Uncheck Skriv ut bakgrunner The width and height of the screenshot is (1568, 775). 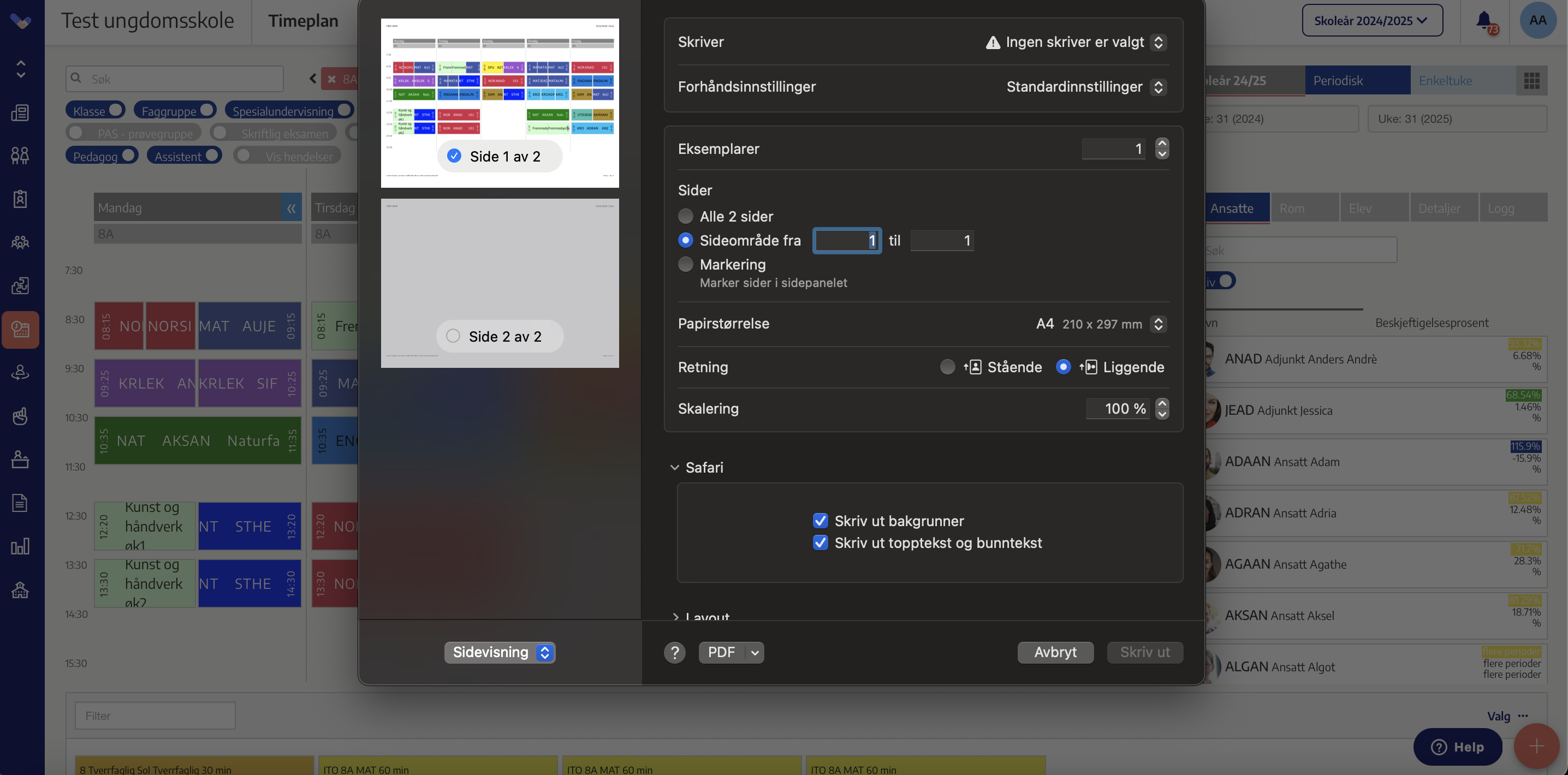pyautogui.click(x=820, y=521)
